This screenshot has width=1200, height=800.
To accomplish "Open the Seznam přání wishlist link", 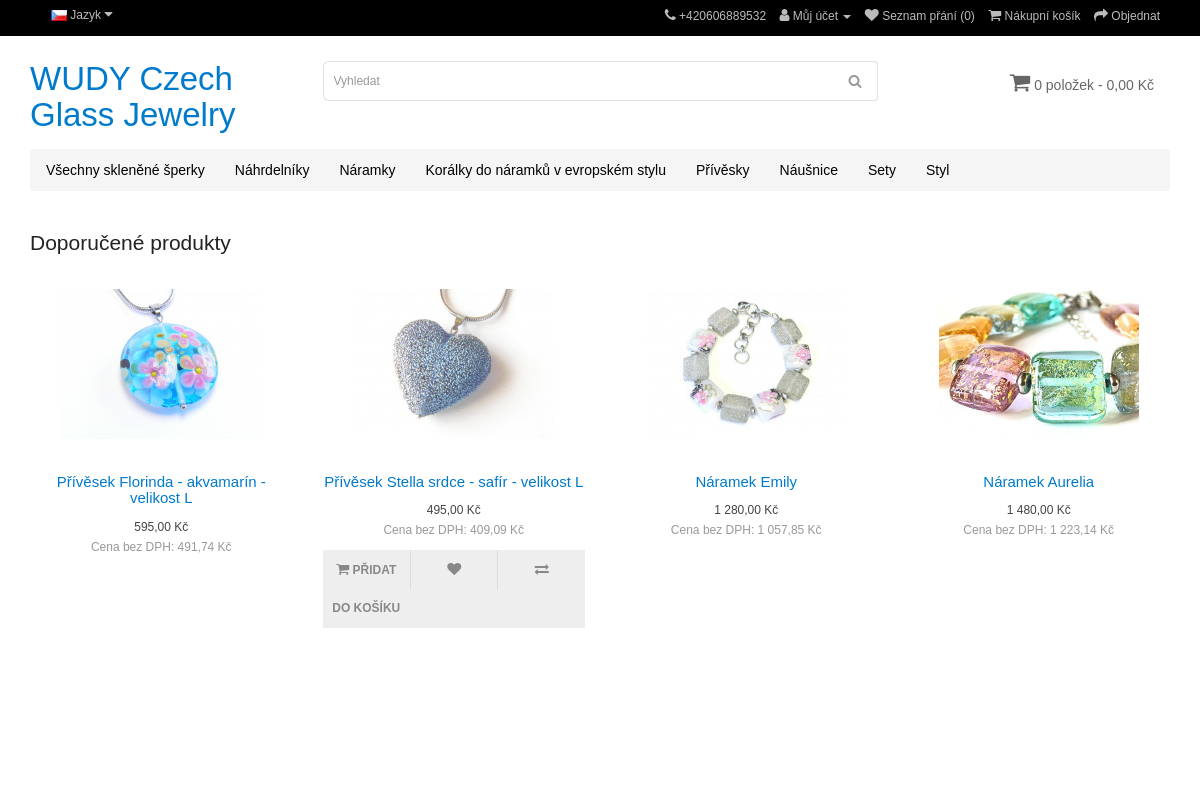I will point(919,16).
